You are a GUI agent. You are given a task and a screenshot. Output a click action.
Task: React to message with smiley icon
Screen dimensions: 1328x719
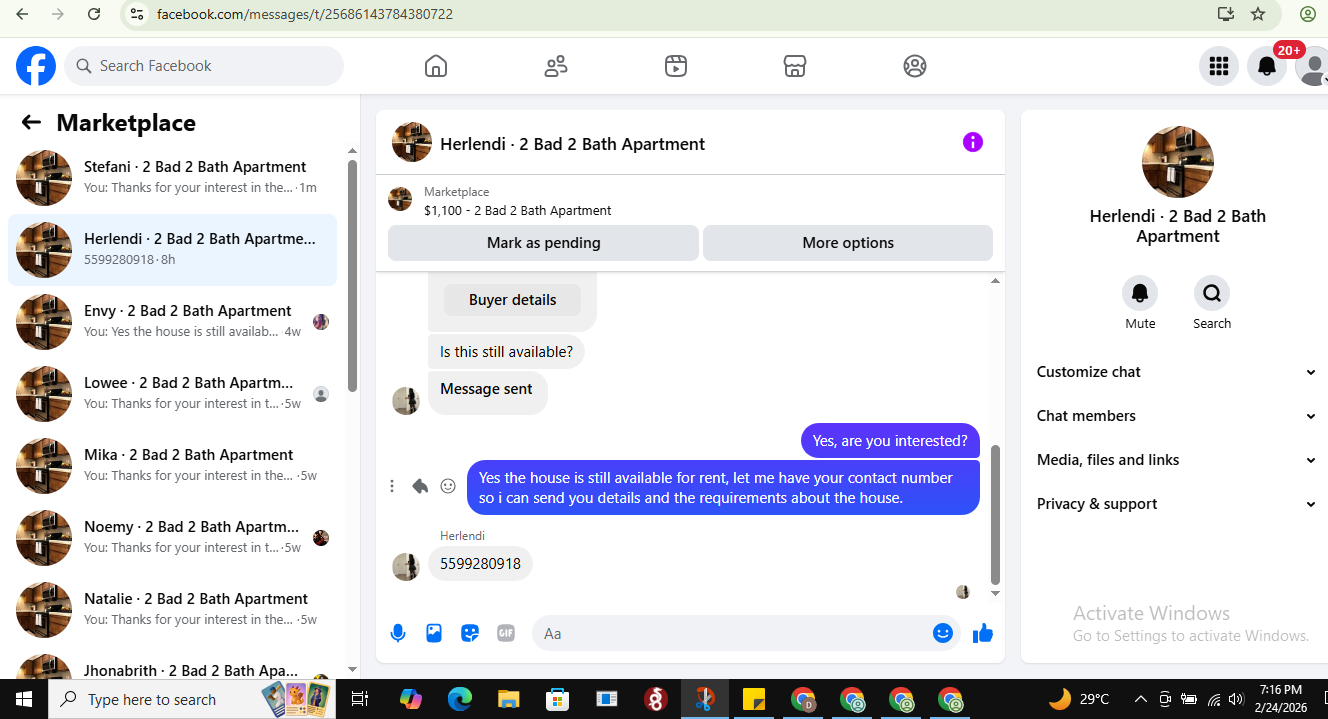[448, 486]
